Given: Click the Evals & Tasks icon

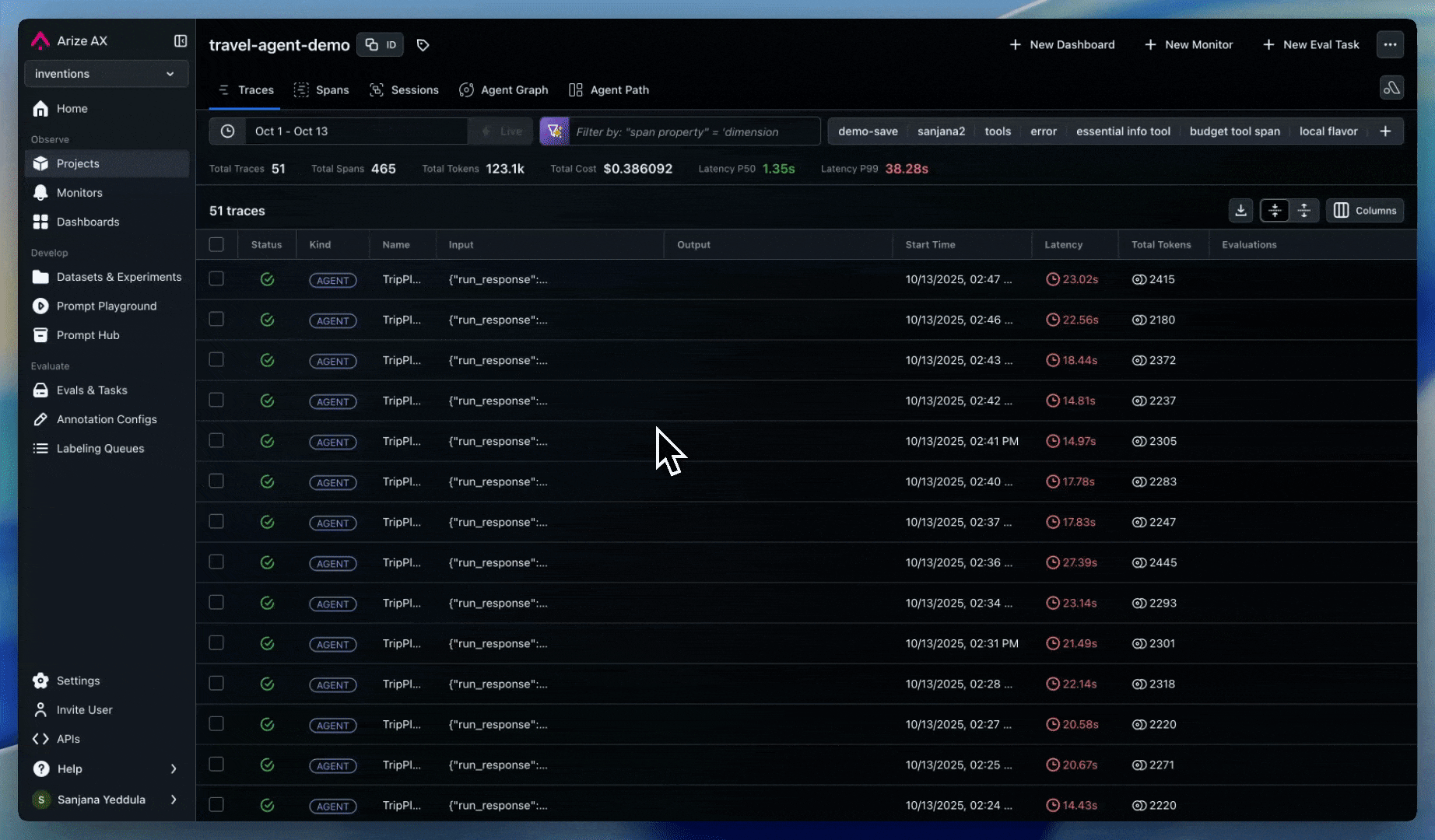Looking at the screenshot, I should (40, 390).
